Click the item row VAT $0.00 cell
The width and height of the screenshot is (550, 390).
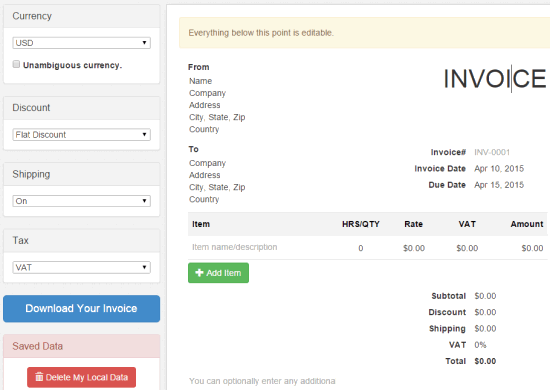pos(467,248)
